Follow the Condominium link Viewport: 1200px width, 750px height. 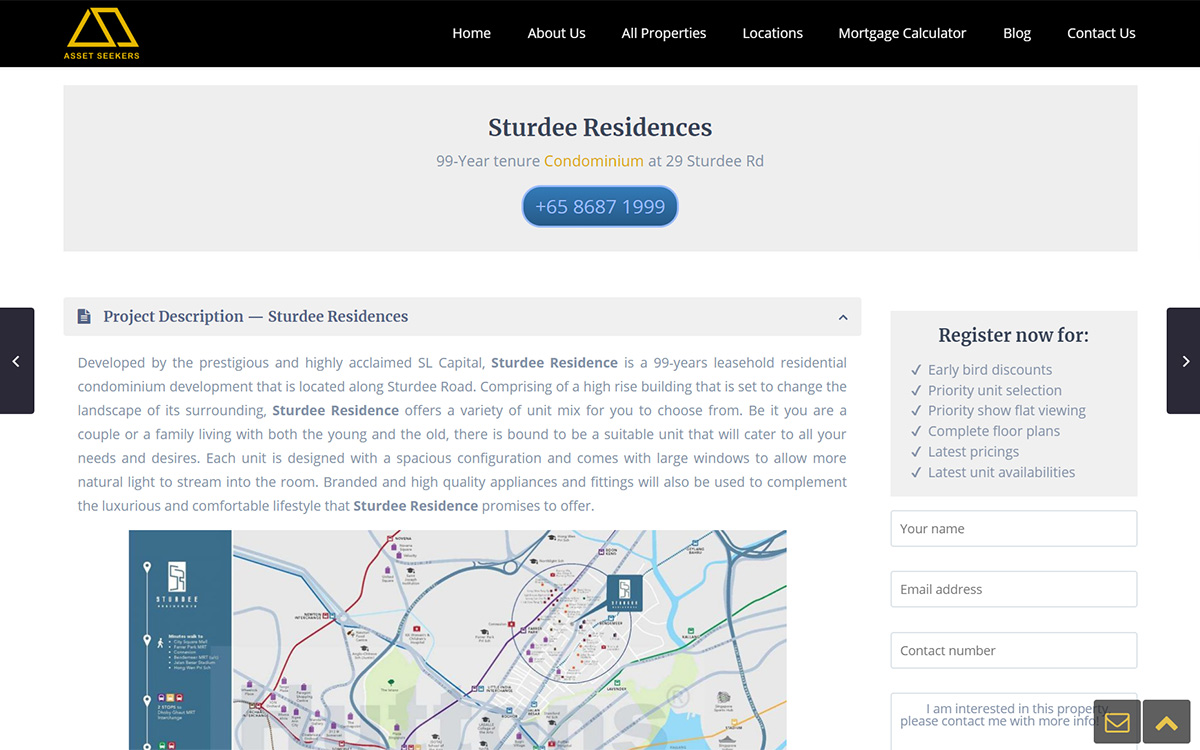[593, 161]
